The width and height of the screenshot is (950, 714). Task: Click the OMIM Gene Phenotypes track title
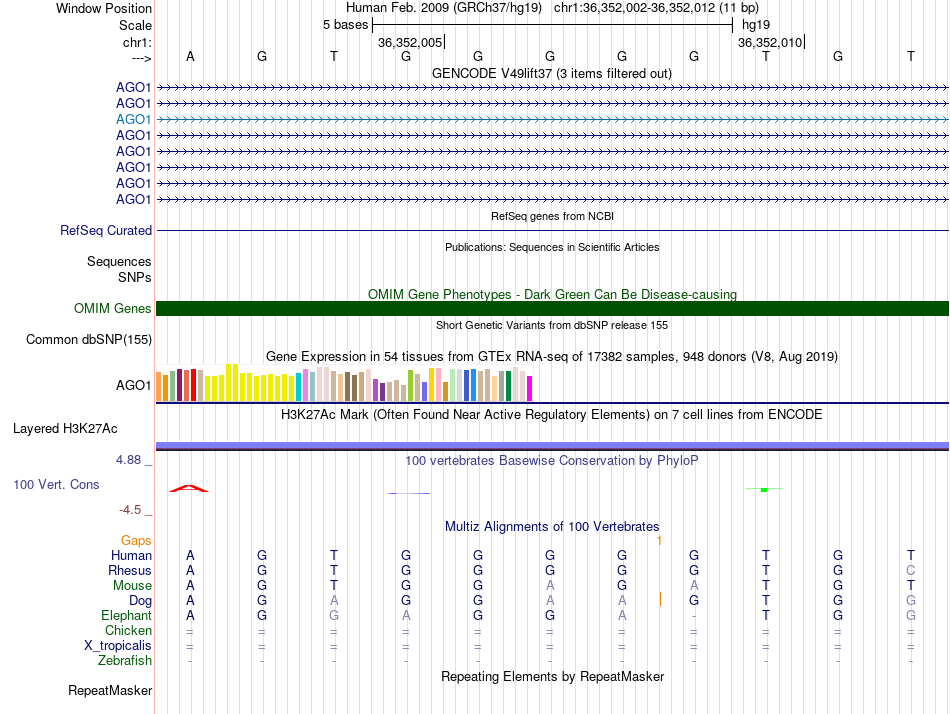point(552,295)
